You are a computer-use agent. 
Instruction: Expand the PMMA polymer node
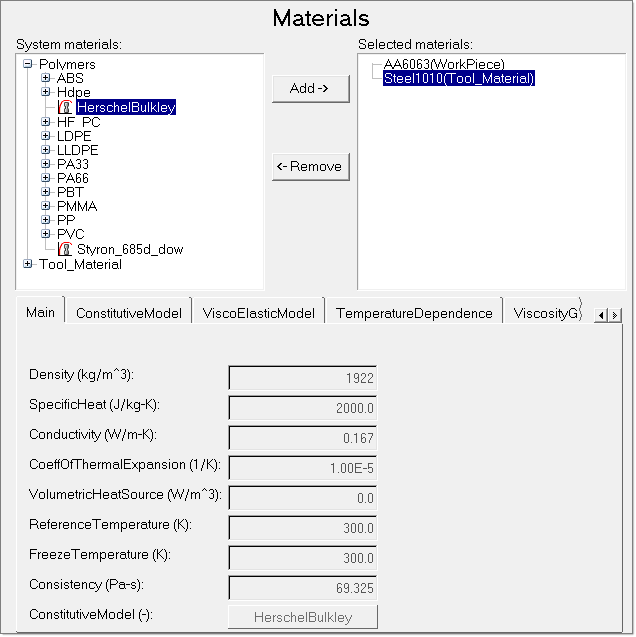click(x=45, y=206)
